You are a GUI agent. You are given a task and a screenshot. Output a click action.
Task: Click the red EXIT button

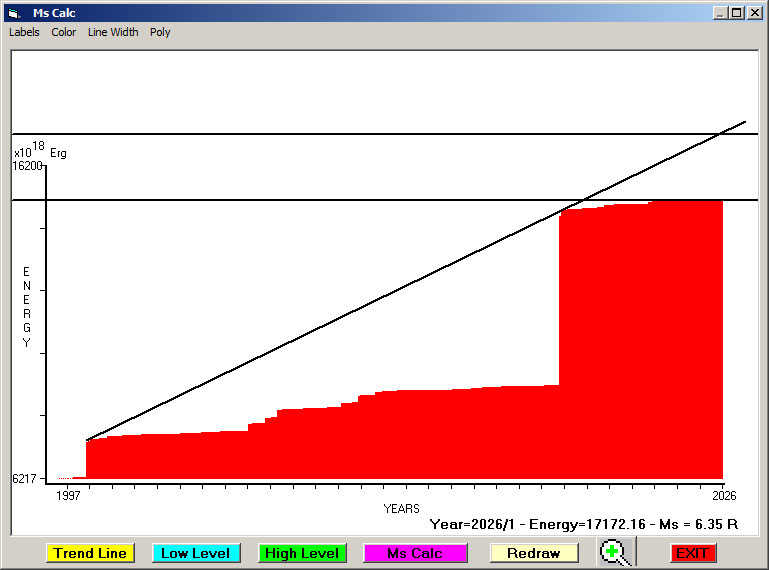point(691,553)
